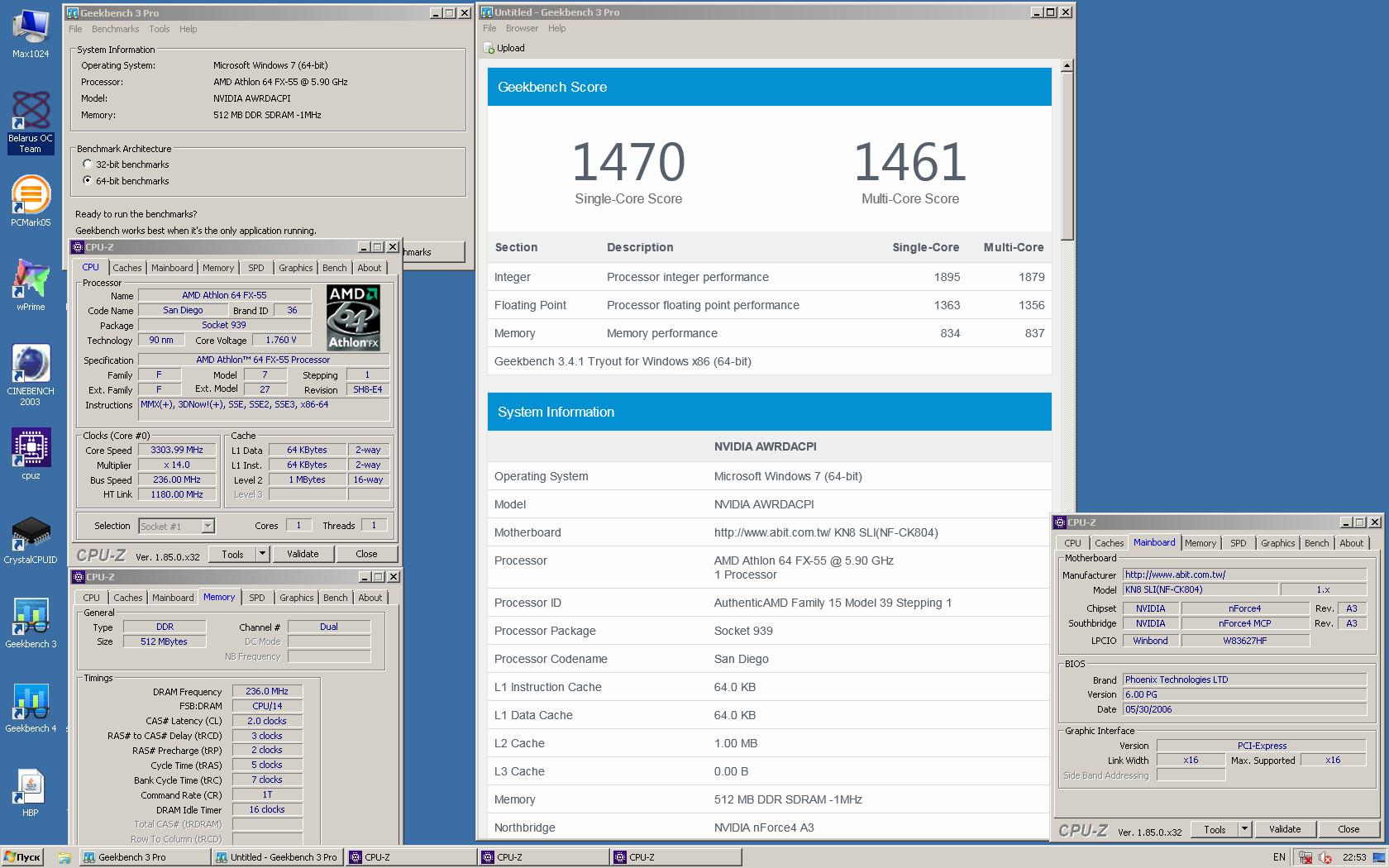Click the Core Speed 3303.99 MHz field
Viewport: 1389px width, 868px height.
177,451
